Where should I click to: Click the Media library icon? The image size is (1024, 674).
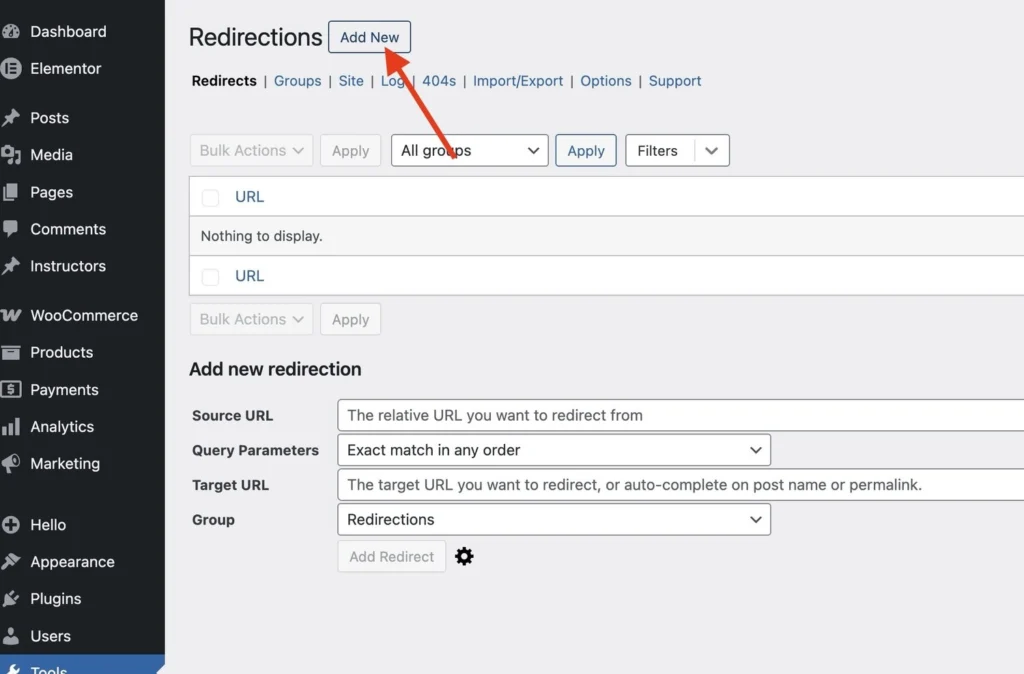[x=11, y=155]
